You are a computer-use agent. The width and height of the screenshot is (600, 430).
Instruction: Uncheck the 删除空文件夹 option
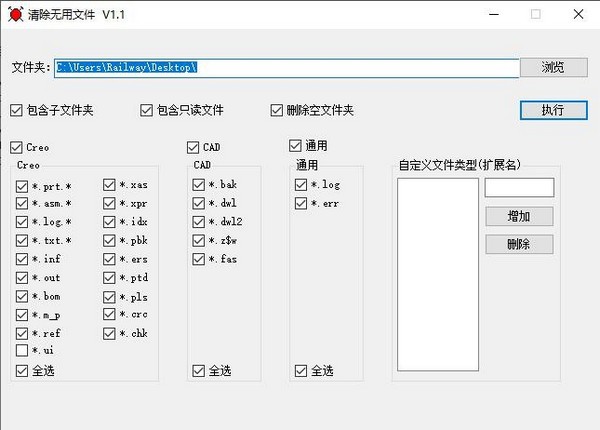[277, 110]
